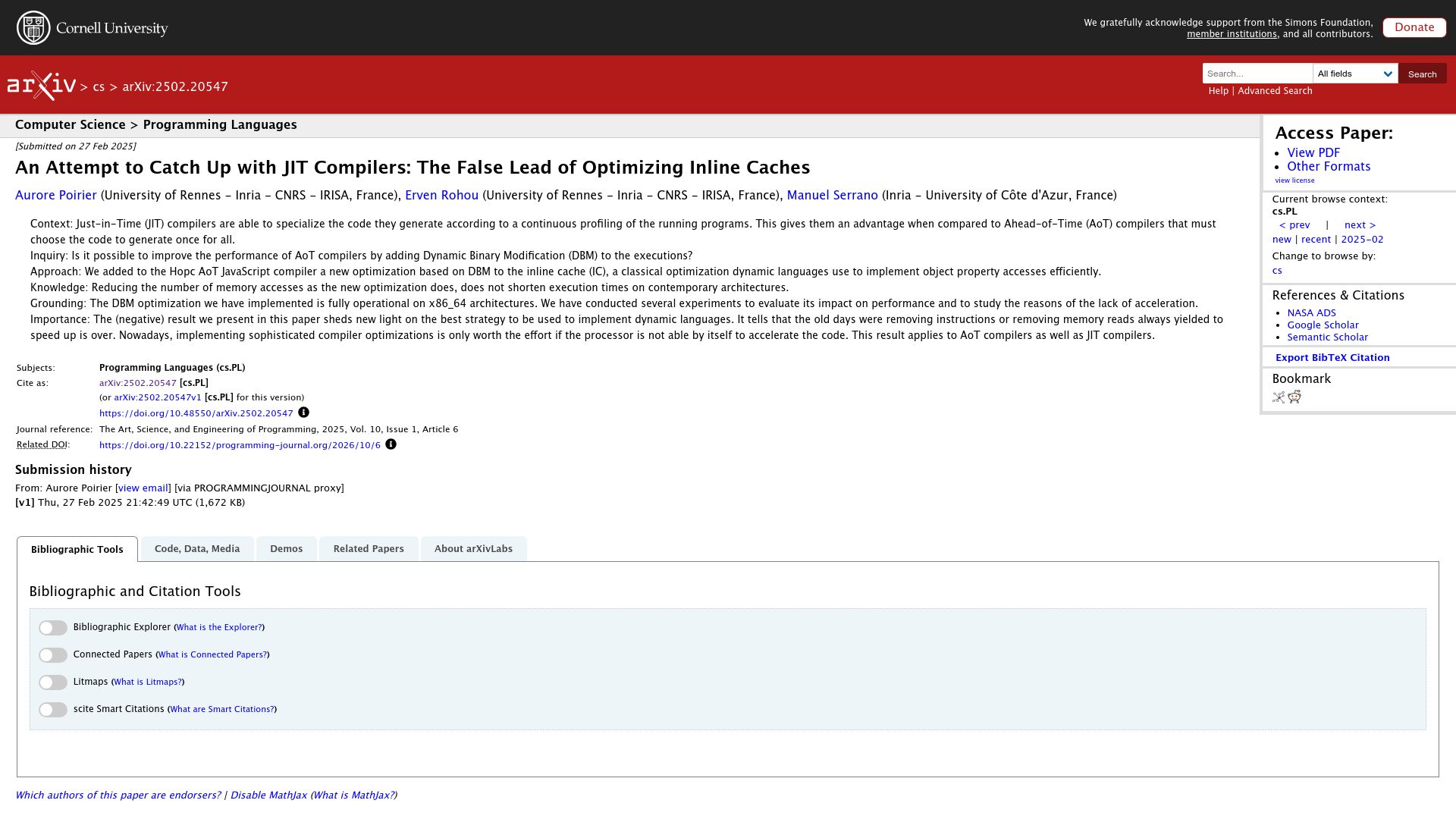This screenshot has height=819, width=1456.
Task: Click the cs breadcrumb link
Action: click(99, 87)
